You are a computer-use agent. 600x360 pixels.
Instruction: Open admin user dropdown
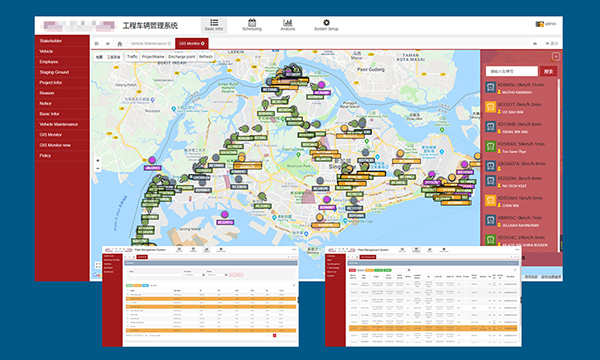546,24
